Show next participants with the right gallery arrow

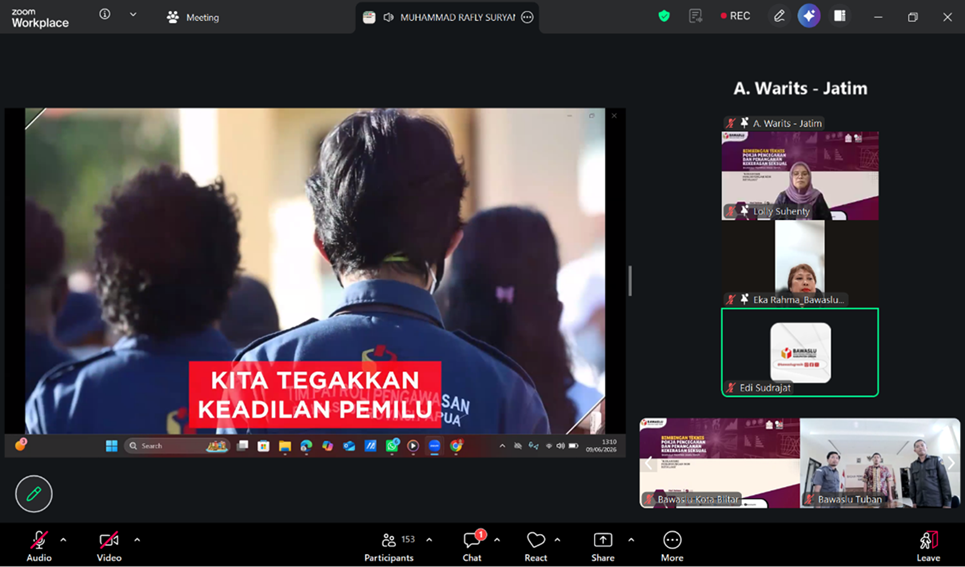[951, 463]
